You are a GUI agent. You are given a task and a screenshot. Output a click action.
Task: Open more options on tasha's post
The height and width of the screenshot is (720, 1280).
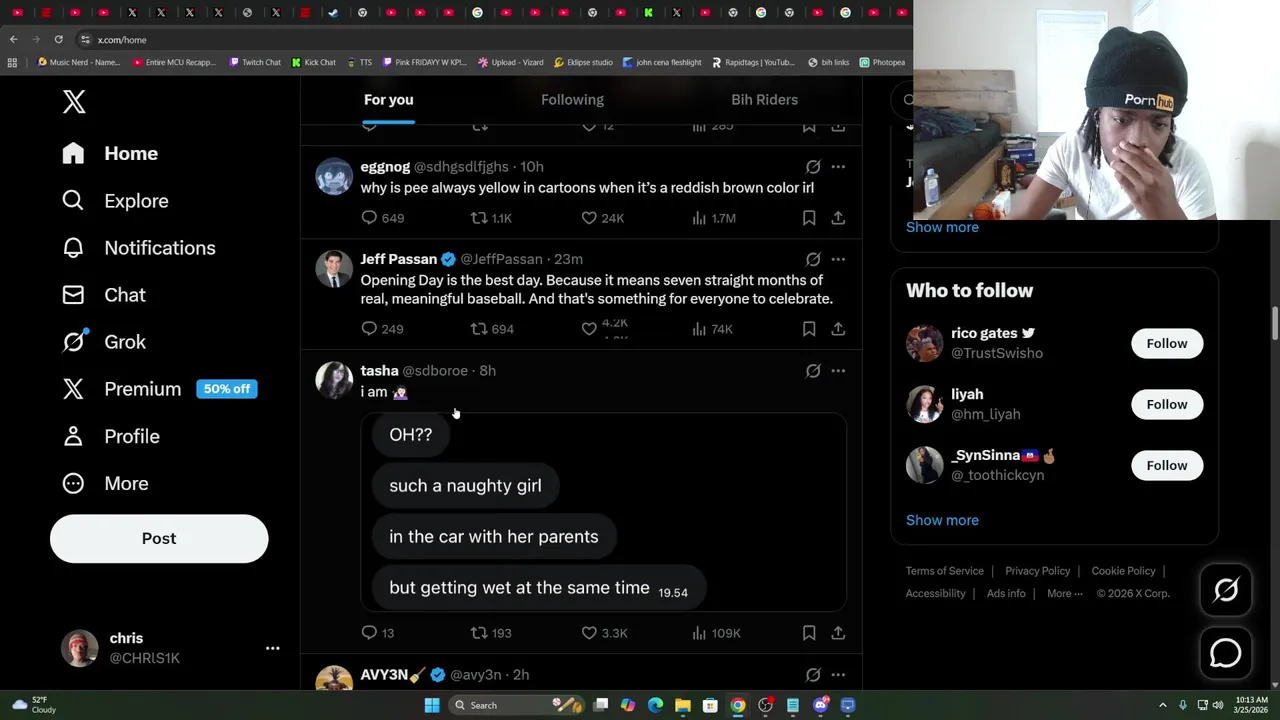pos(838,371)
